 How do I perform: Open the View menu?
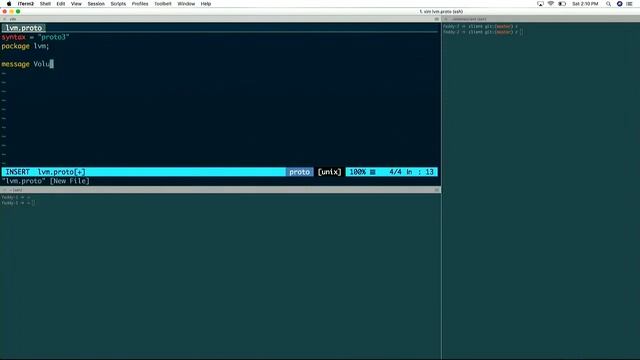pyautogui.click(x=76, y=4)
